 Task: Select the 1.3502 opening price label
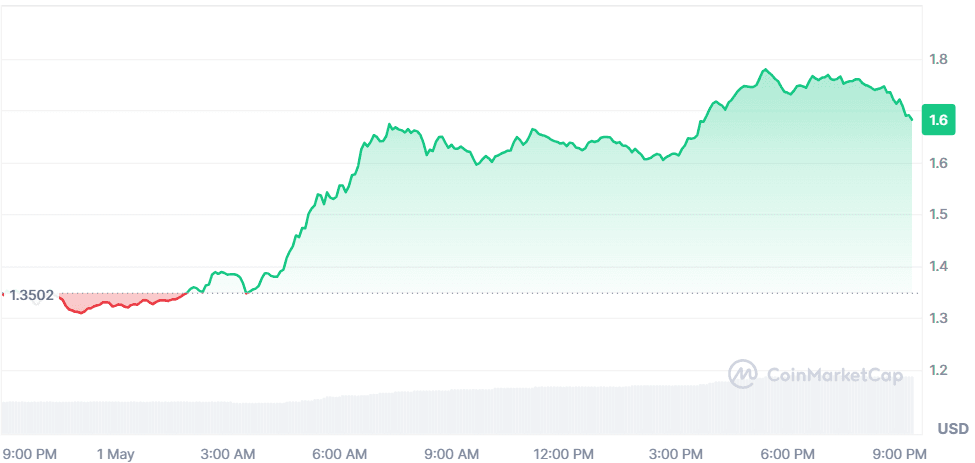coord(31,295)
